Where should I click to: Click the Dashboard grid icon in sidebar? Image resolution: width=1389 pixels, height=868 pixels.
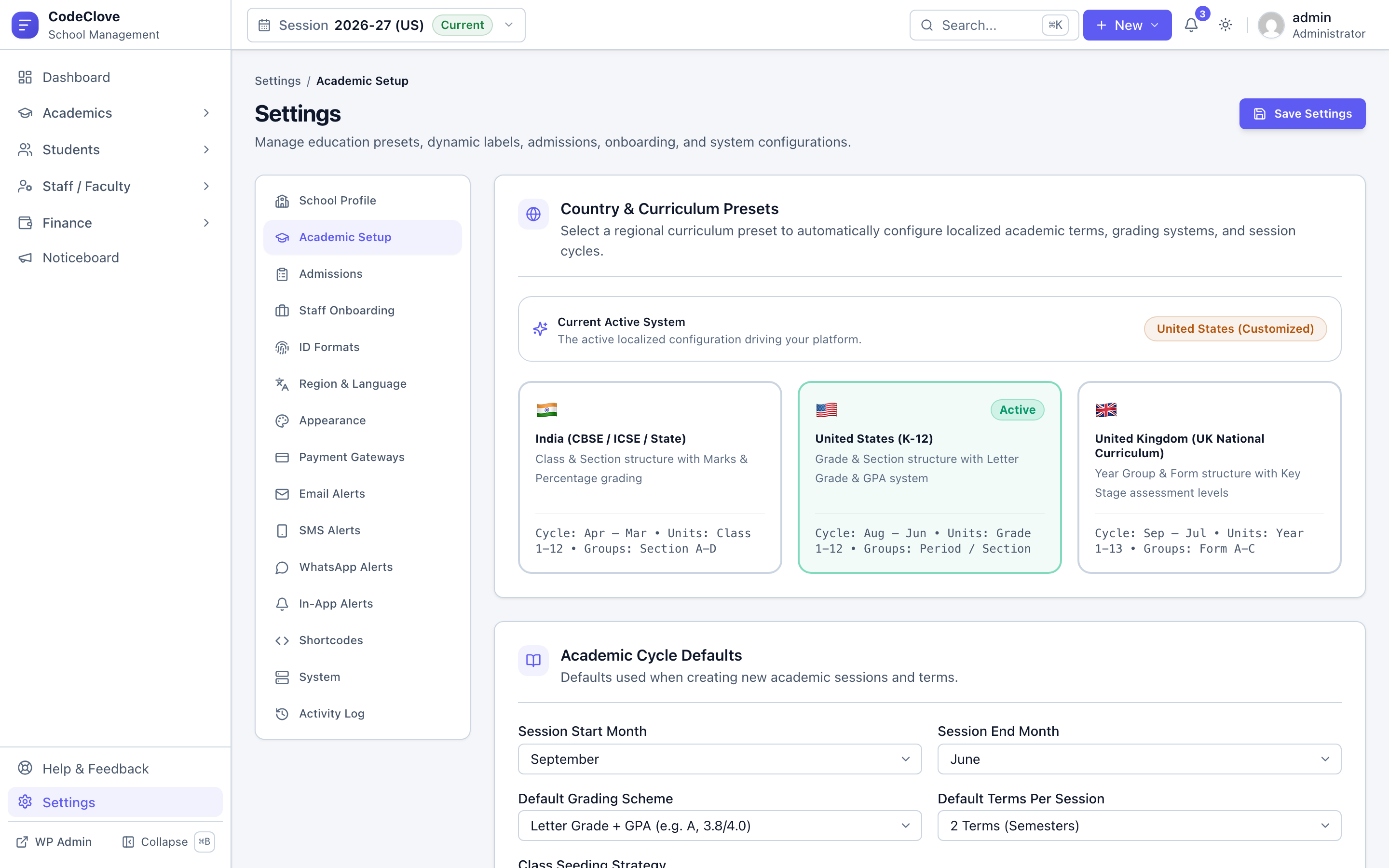25,78
